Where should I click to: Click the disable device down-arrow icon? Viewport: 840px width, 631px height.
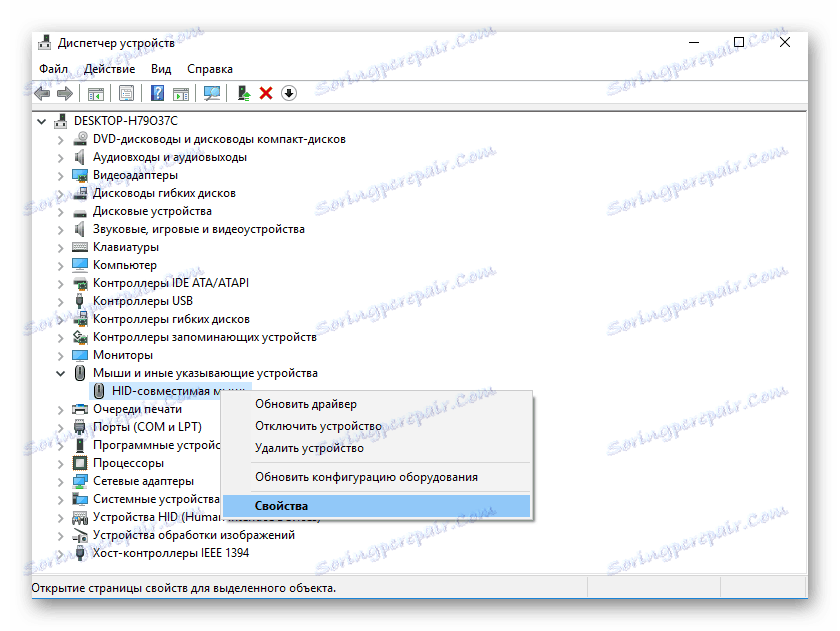point(289,93)
